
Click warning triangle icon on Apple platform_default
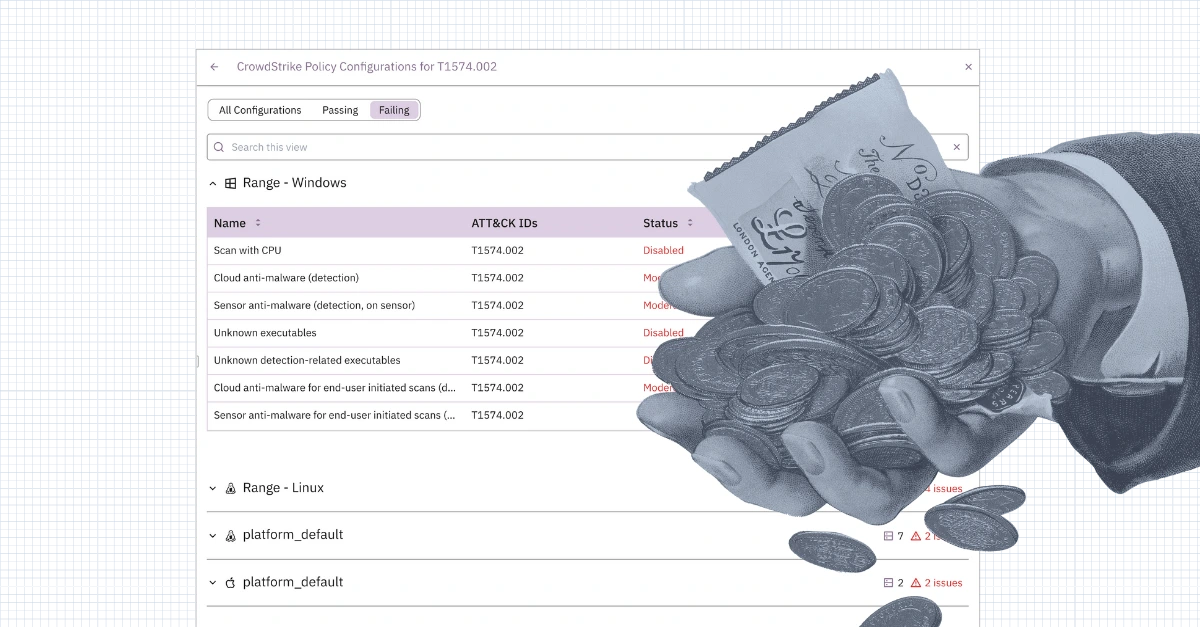coord(915,583)
